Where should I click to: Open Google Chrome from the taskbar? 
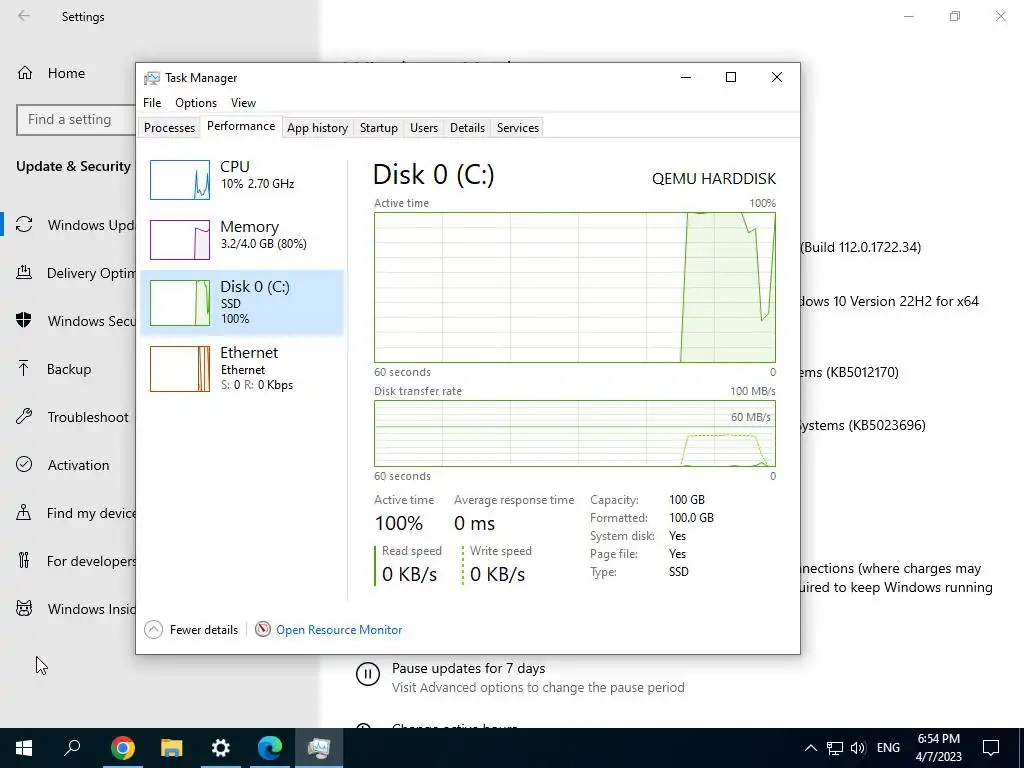point(122,748)
